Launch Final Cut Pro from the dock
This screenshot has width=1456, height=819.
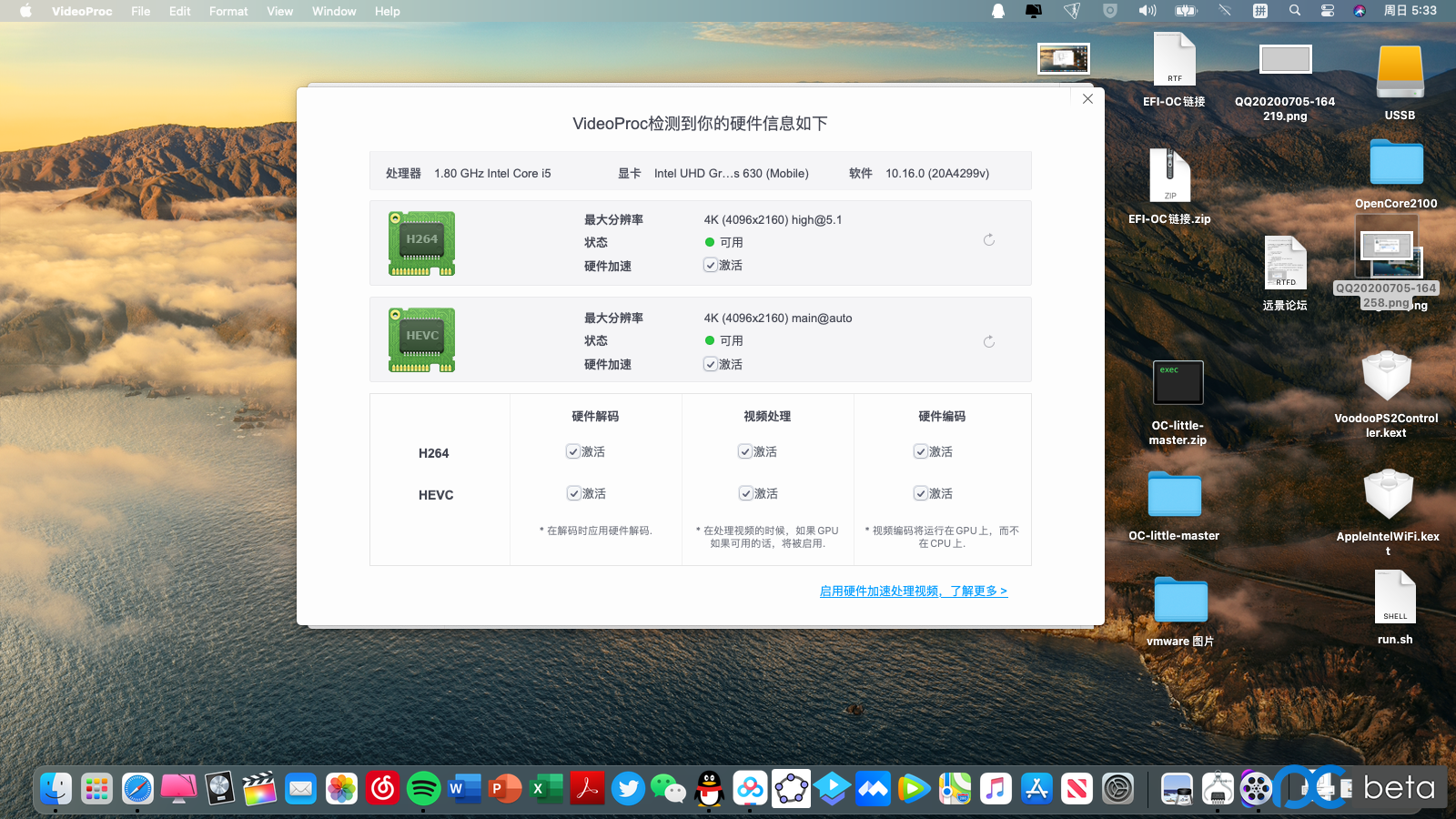point(260,788)
